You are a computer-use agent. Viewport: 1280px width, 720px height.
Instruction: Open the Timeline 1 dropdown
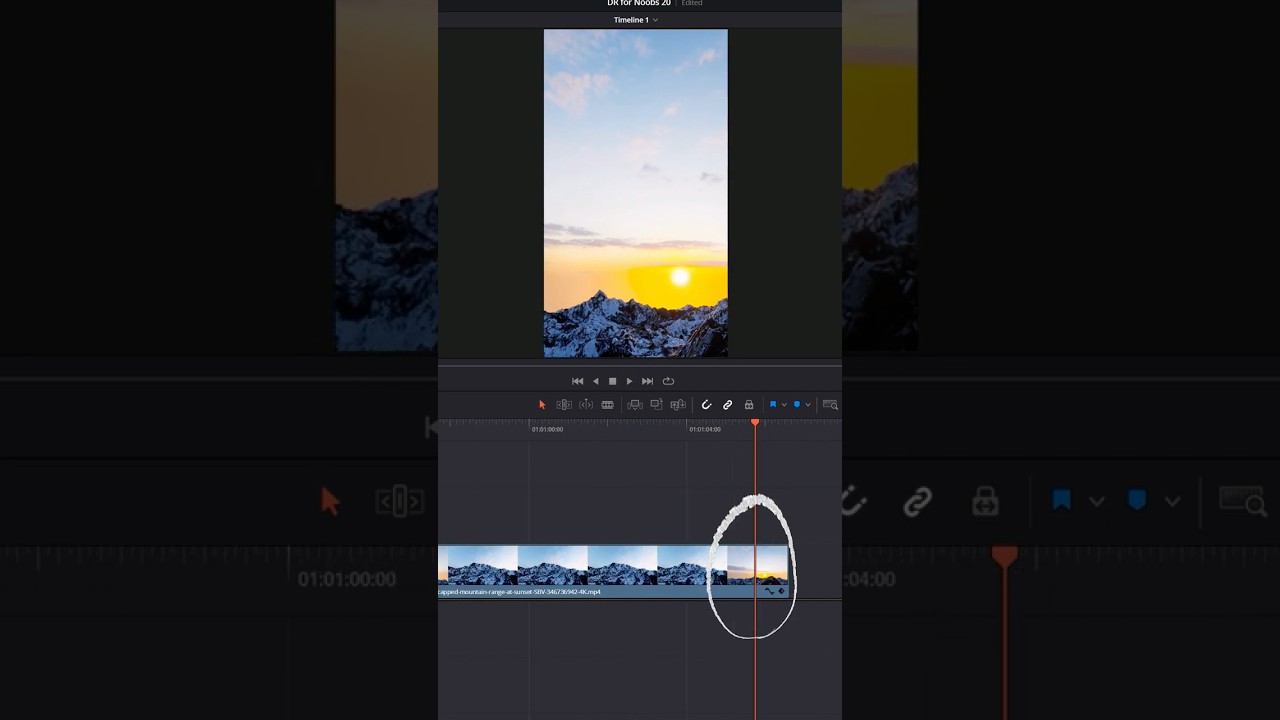pyautogui.click(x=636, y=20)
